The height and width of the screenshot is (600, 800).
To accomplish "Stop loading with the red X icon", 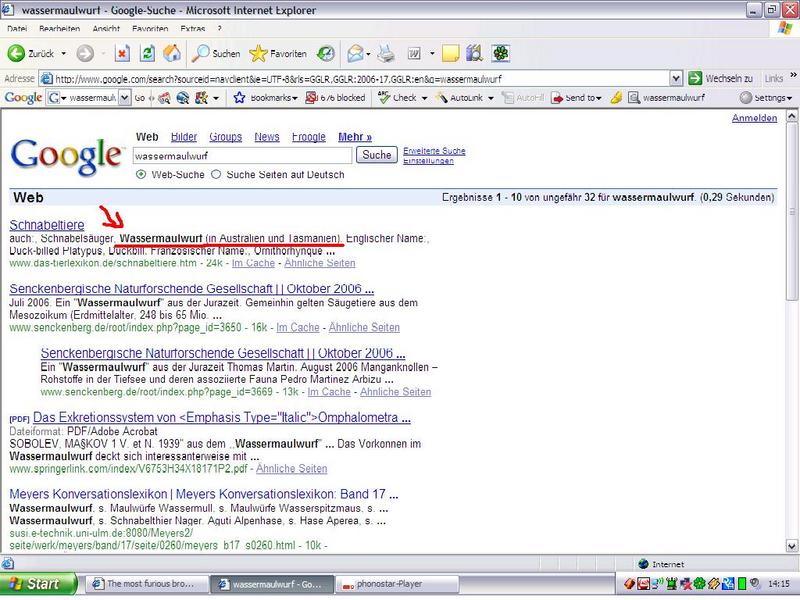I will pos(122,54).
